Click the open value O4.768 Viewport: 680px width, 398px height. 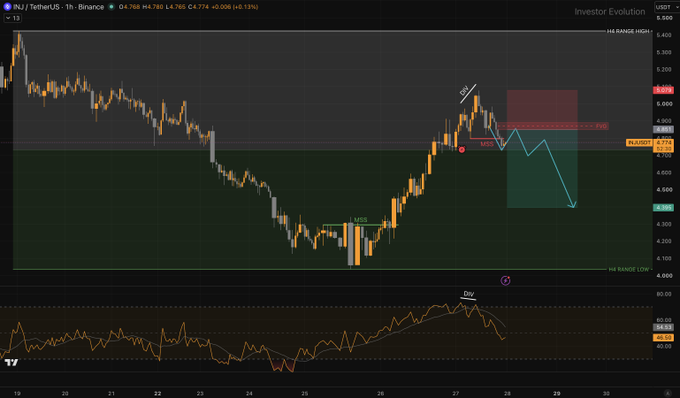tap(129, 7)
